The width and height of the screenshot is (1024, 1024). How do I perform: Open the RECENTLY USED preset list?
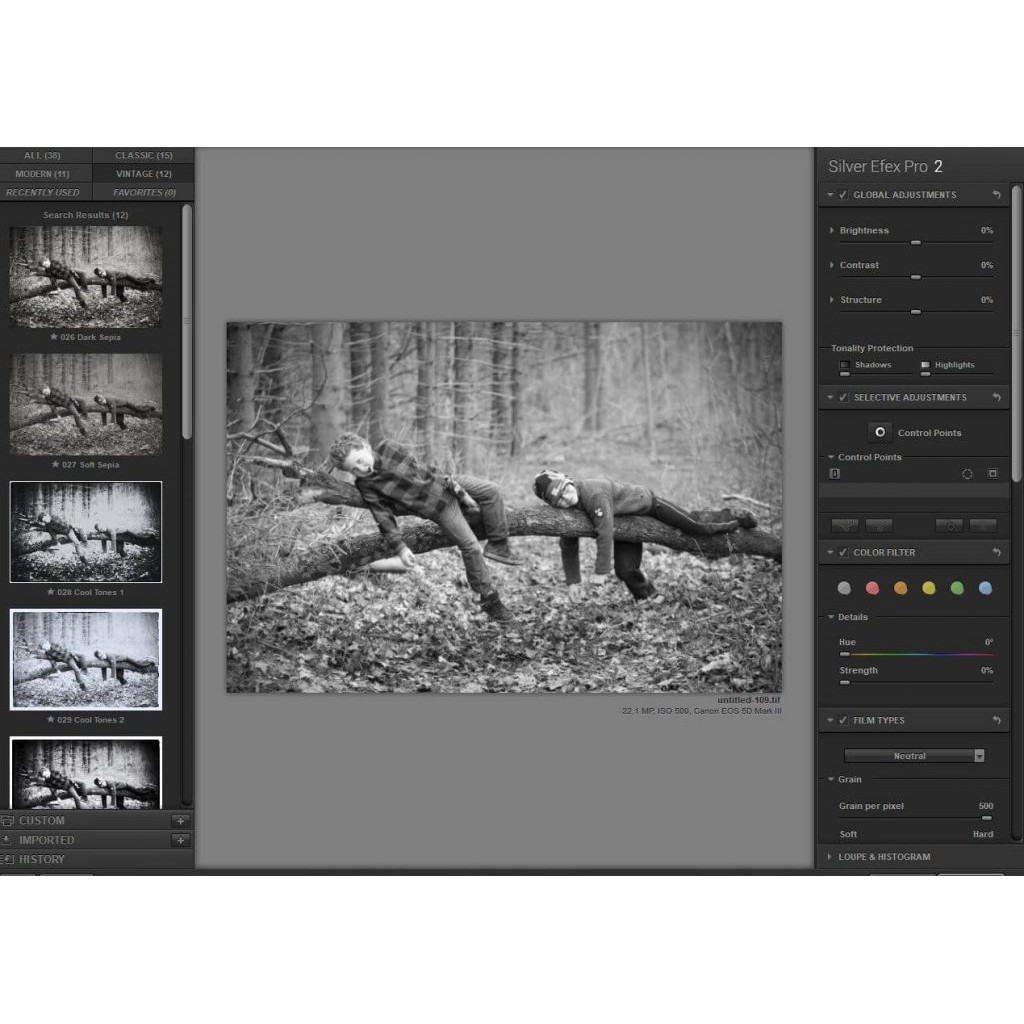coord(43,192)
